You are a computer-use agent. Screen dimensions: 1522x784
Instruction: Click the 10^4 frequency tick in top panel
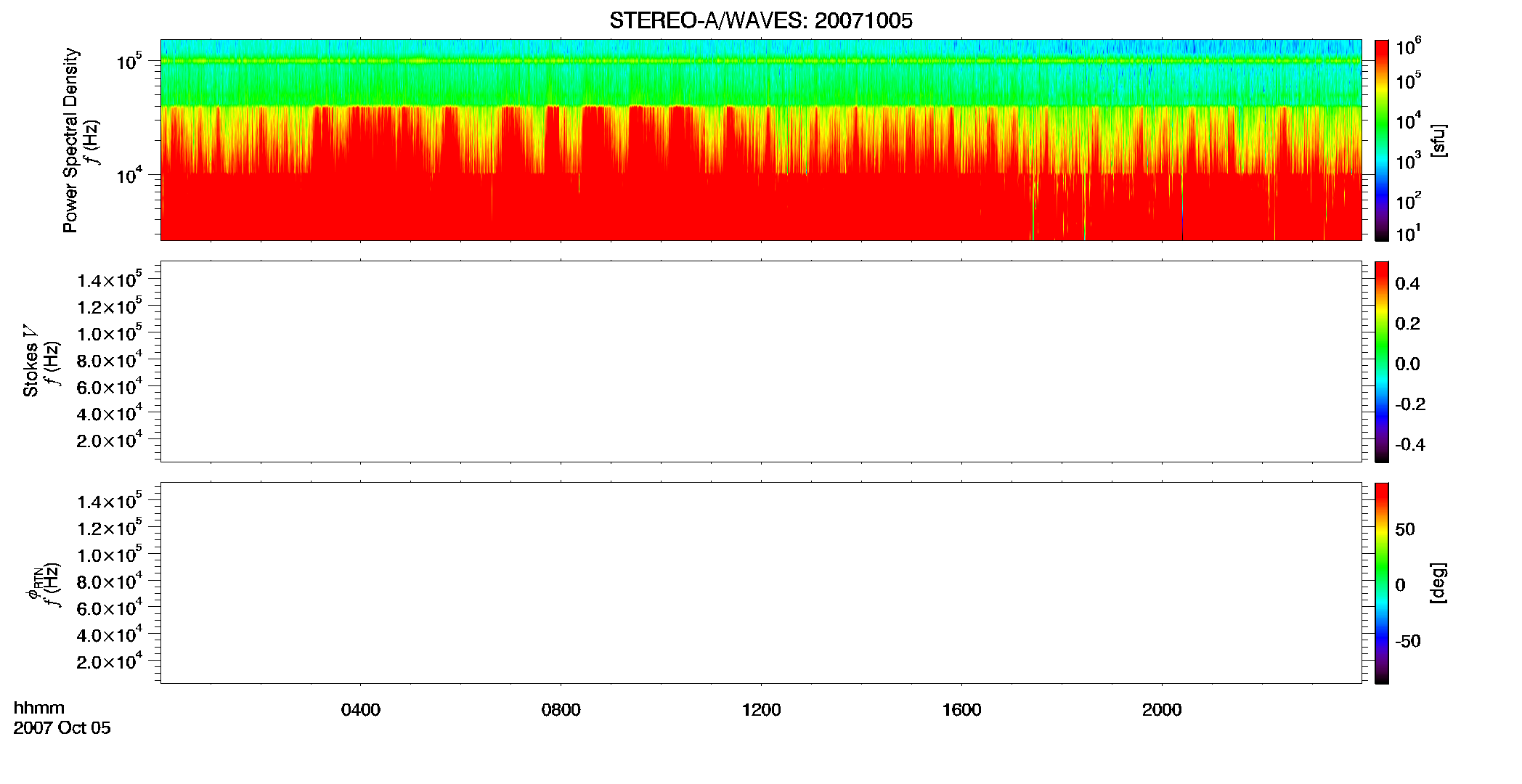(x=129, y=175)
